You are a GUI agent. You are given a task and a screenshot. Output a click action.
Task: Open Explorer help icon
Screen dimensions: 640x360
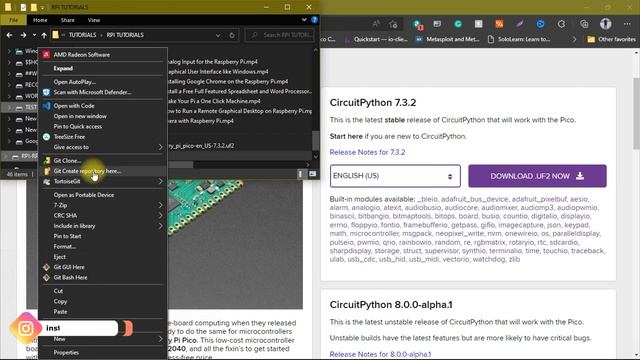click(x=314, y=20)
